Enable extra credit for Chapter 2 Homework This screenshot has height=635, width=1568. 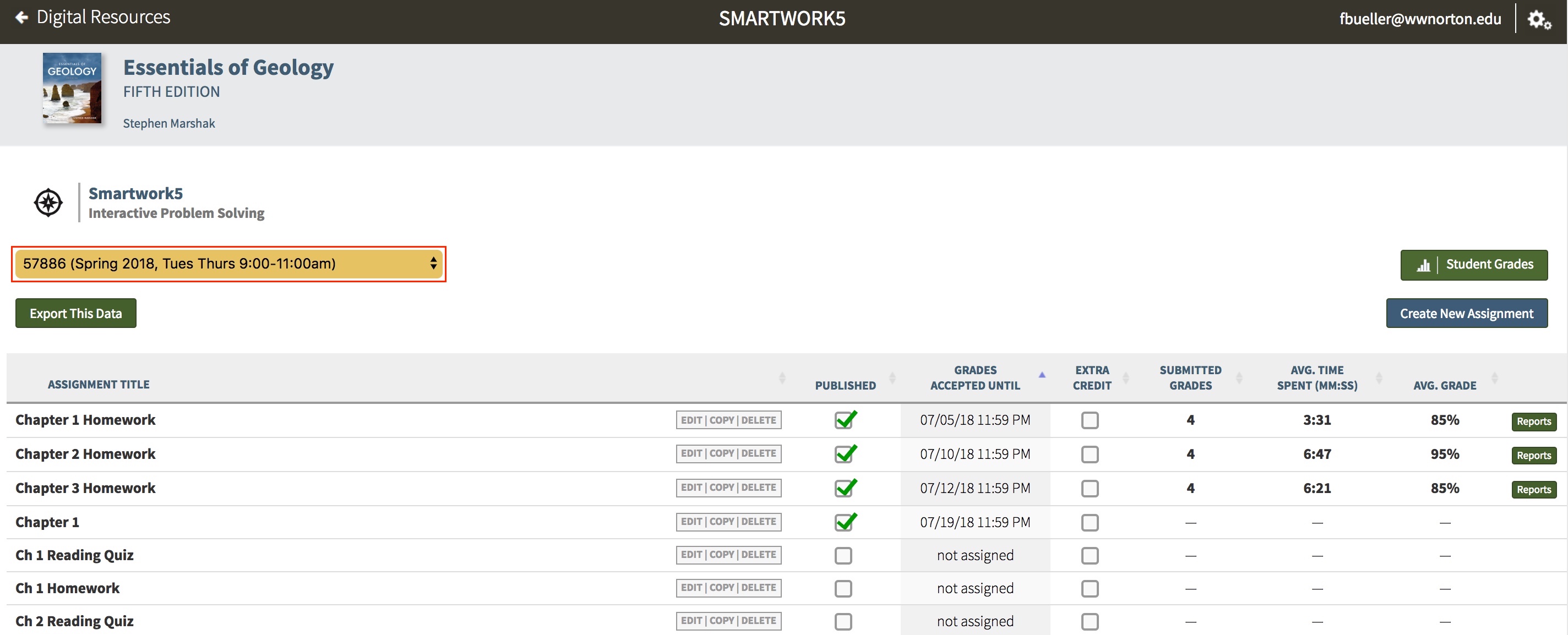coord(1090,455)
